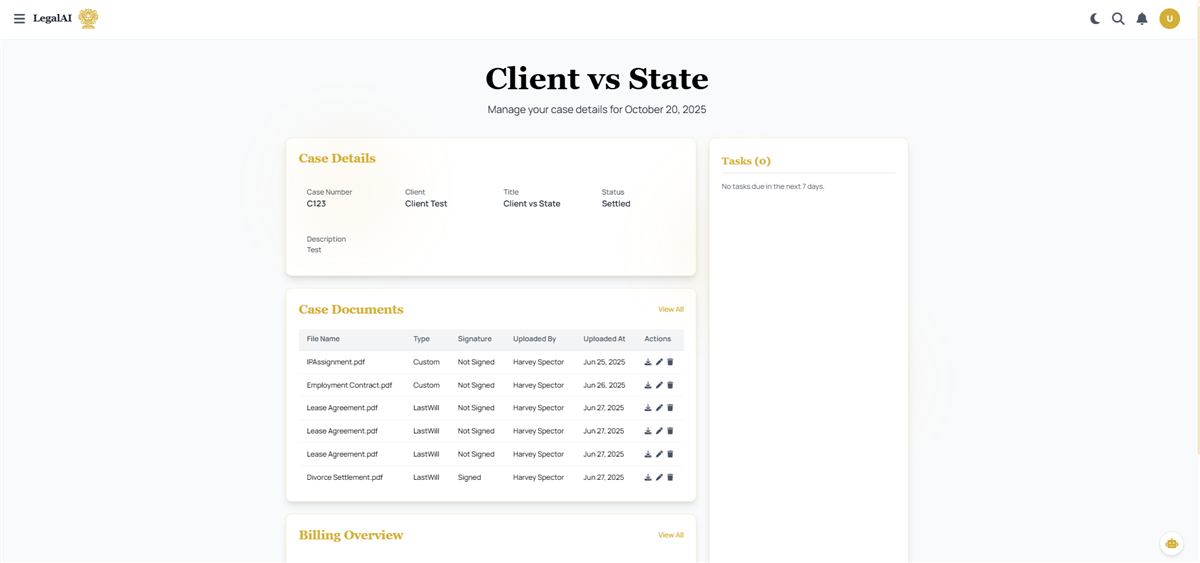This screenshot has width=1200, height=563.
Task: Click the client value Client Test
Action: point(426,204)
